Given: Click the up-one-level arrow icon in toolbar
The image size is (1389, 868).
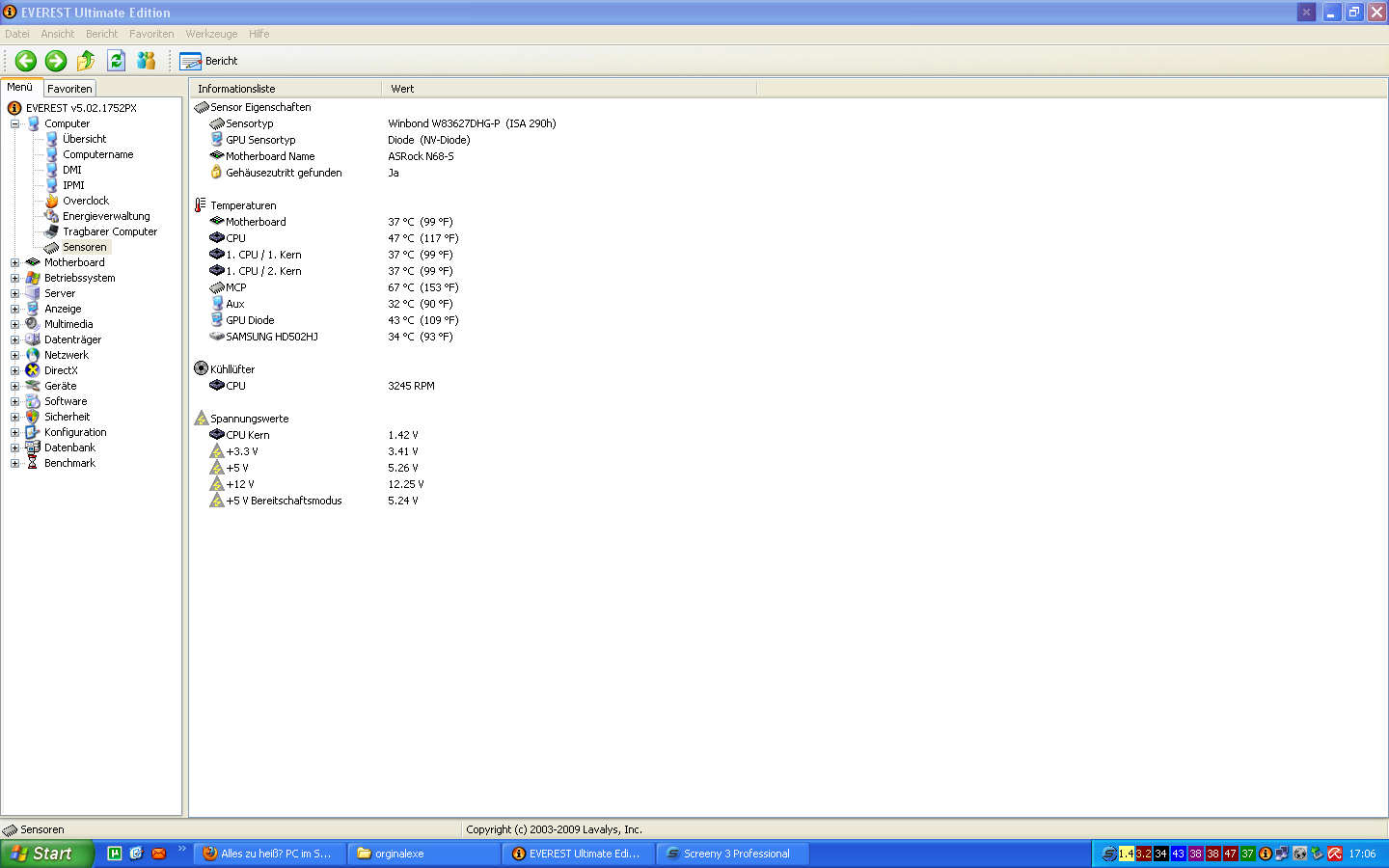Looking at the screenshot, I should 86,61.
